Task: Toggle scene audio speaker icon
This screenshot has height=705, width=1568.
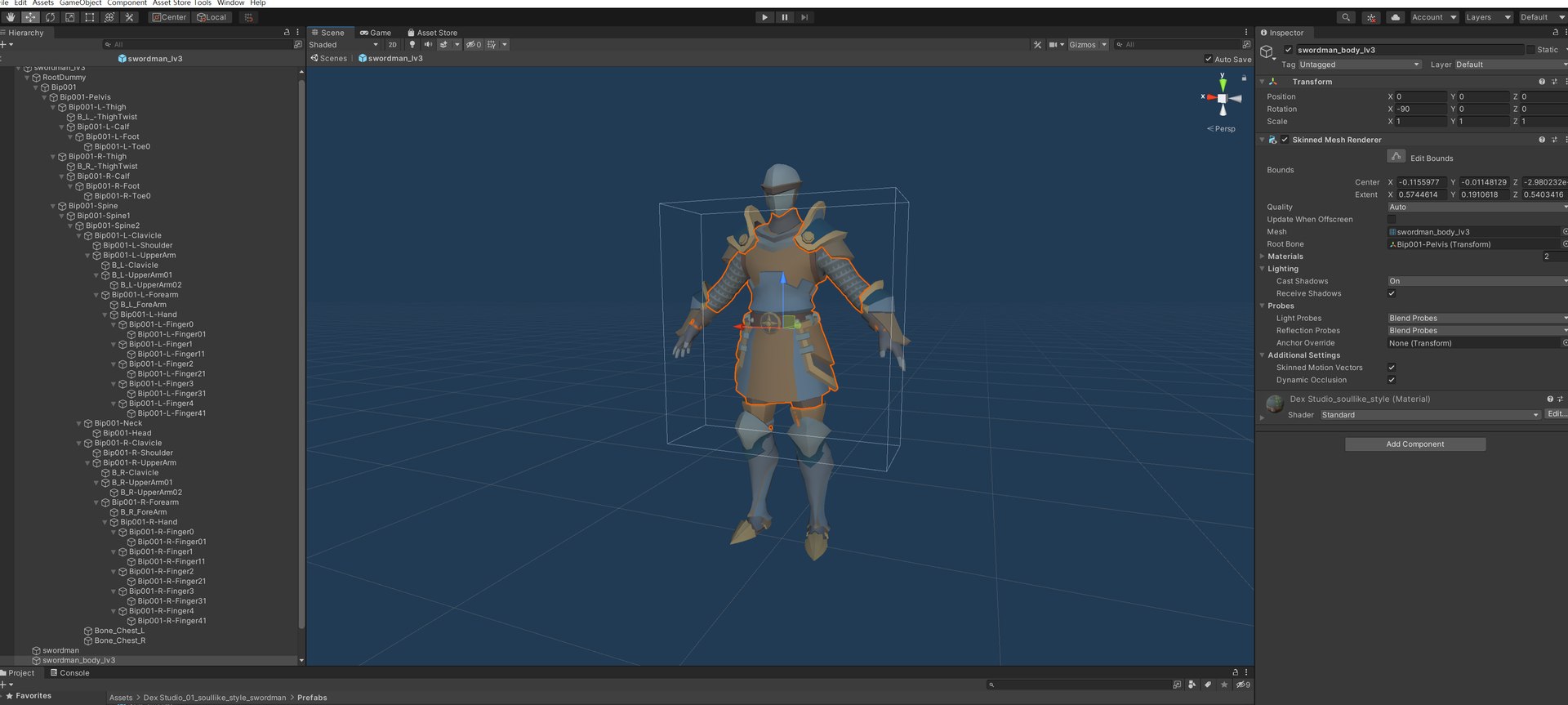Action: point(428,45)
